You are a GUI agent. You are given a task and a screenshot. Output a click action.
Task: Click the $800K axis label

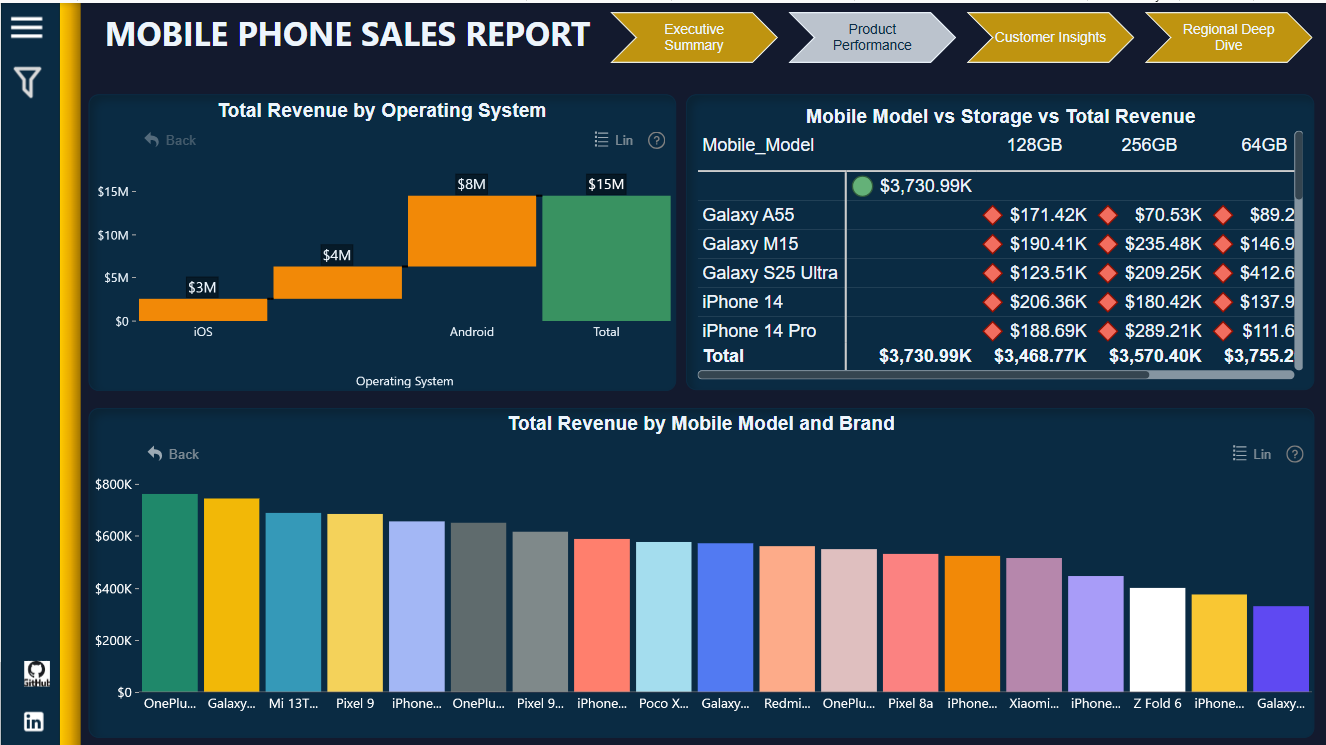[x=112, y=485]
